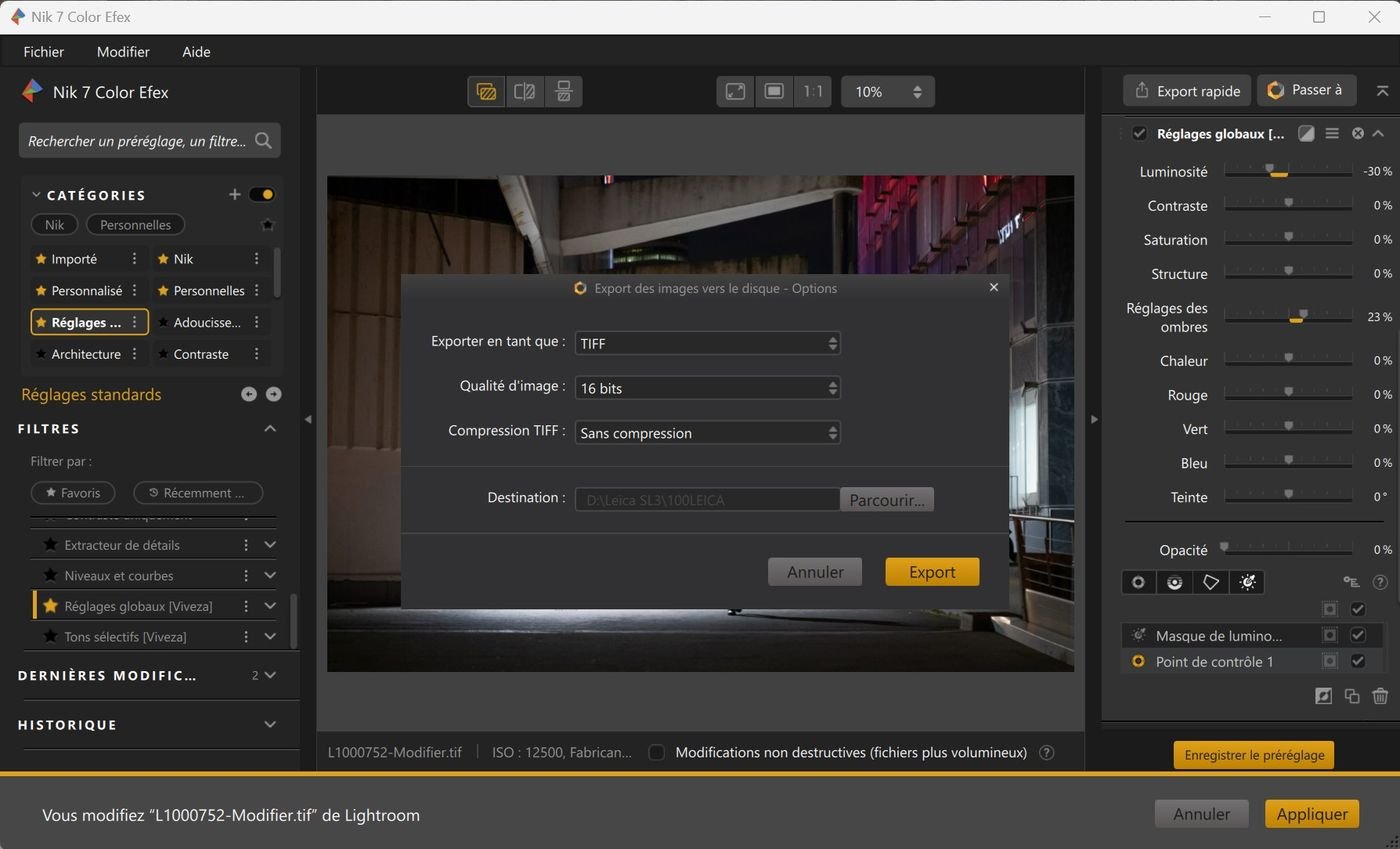Open the Aide menu
Image resolution: width=1400 pixels, height=849 pixels.
(196, 52)
